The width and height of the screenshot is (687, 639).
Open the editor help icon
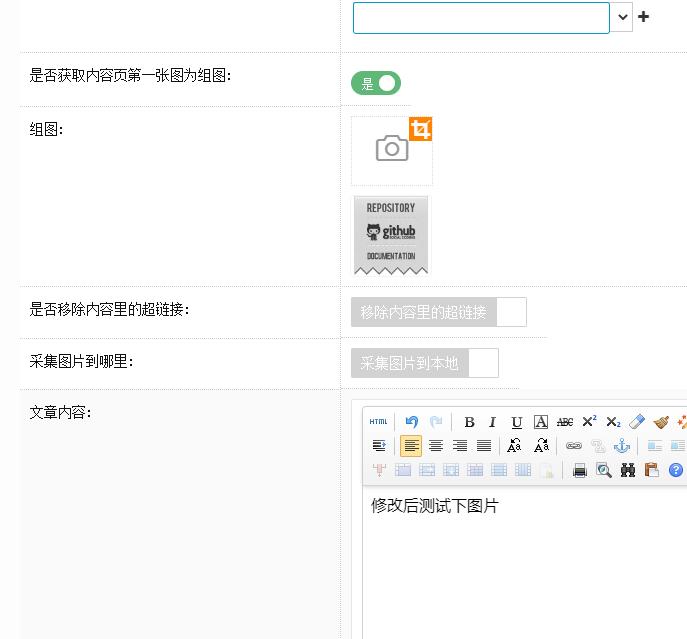coord(676,470)
